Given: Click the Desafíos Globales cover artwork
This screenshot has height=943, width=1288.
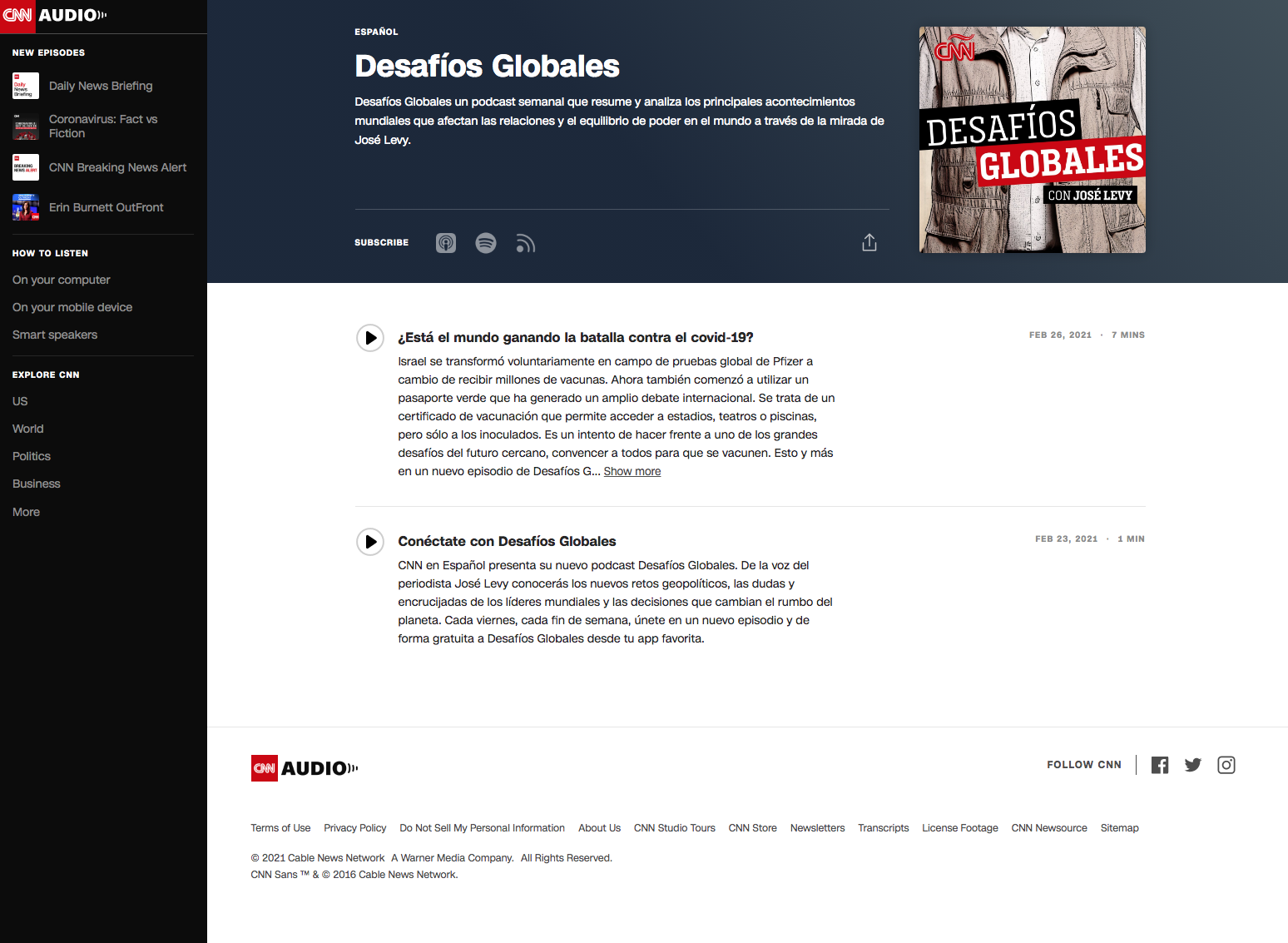Looking at the screenshot, I should (x=1033, y=140).
